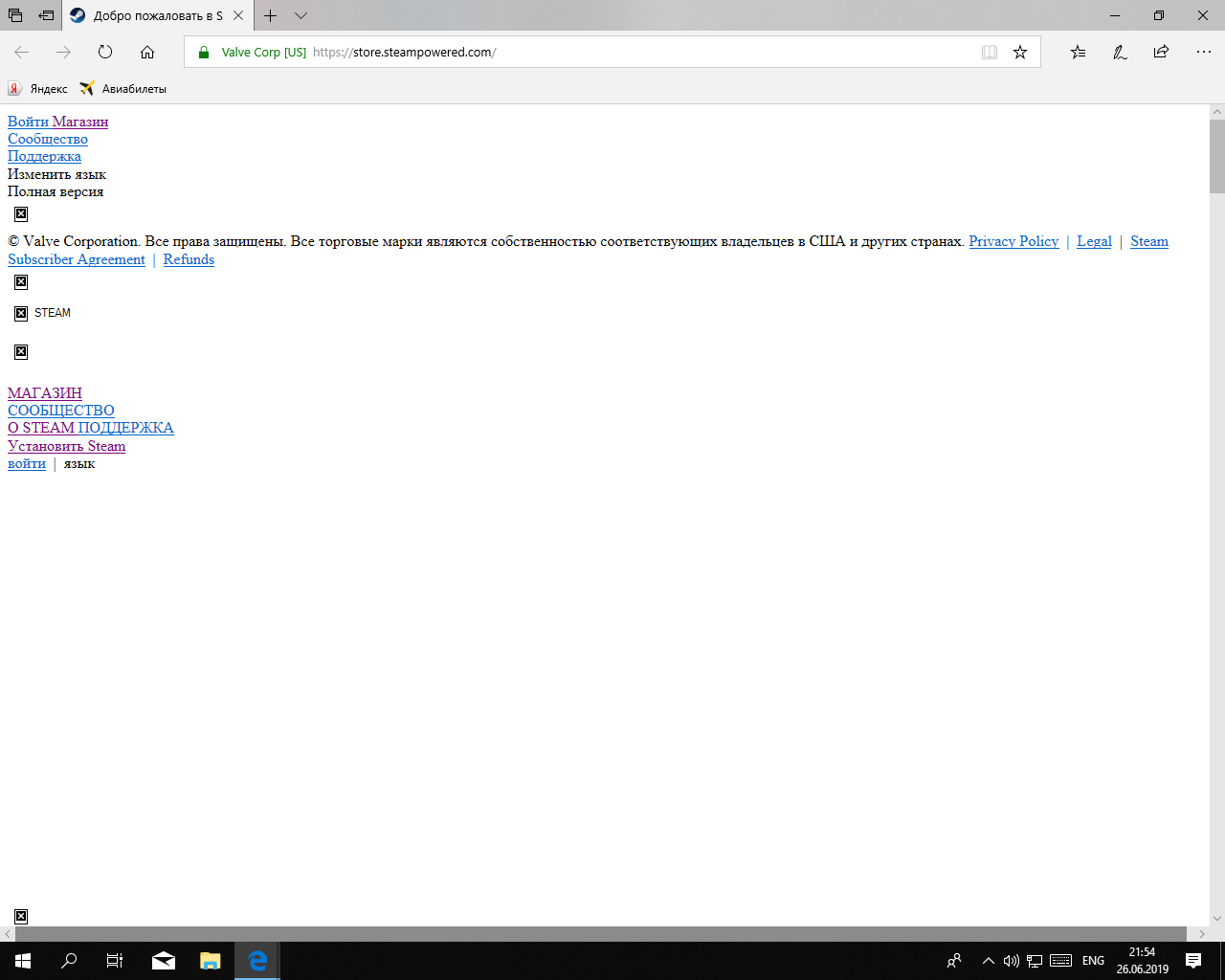This screenshot has height=980, width=1225.
Task: Open the tabs you've set aside icon
Action: [15, 15]
